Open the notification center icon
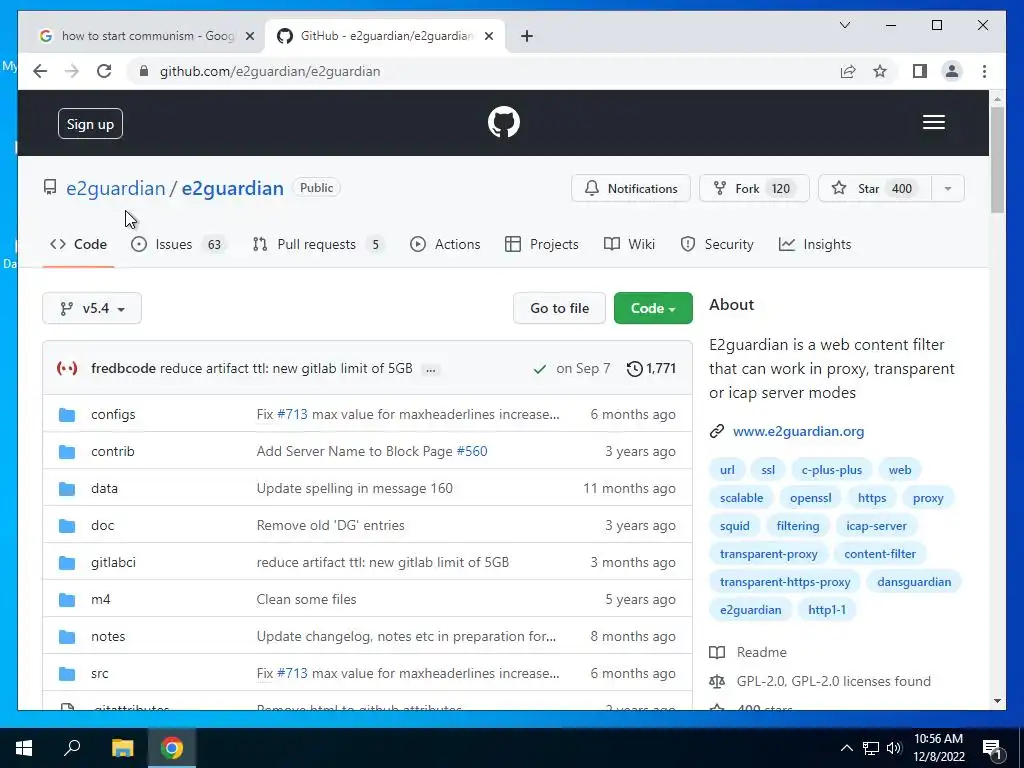Screen dimensions: 1024x768 point(992,748)
